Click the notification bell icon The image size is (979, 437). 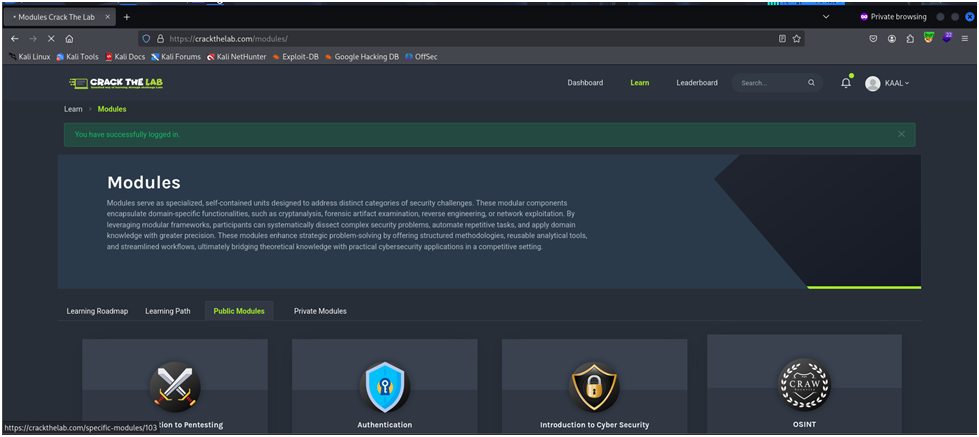845,83
